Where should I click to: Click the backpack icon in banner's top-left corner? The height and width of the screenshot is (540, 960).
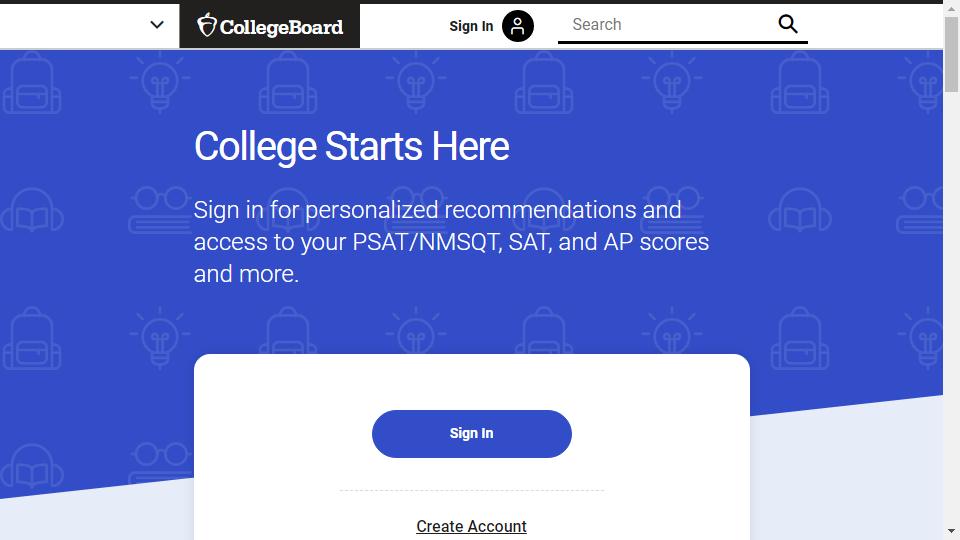pos(32,83)
